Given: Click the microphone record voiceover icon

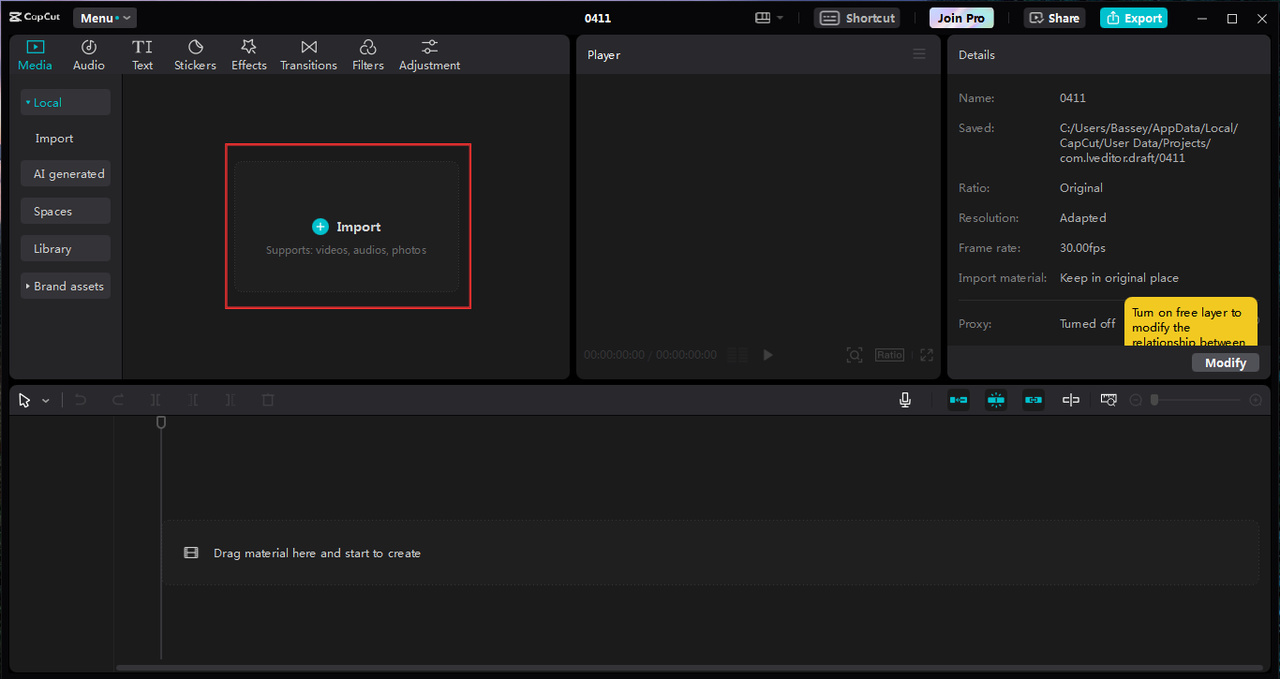Looking at the screenshot, I should tap(905, 400).
